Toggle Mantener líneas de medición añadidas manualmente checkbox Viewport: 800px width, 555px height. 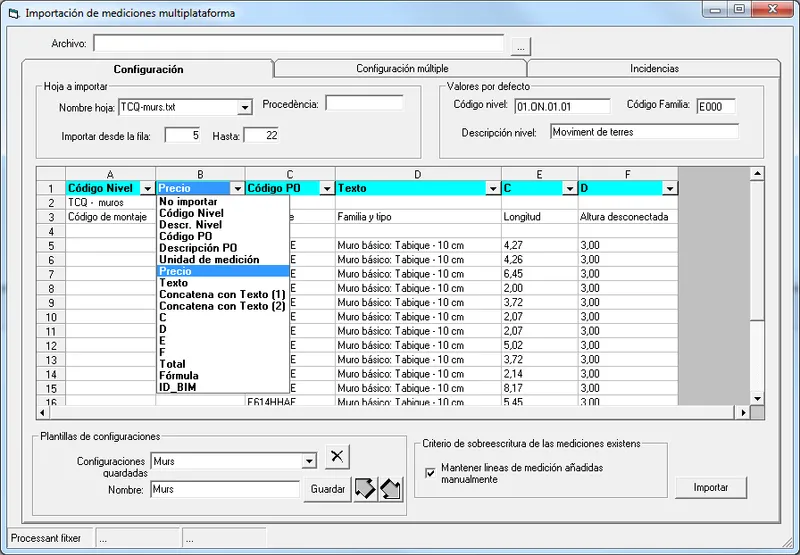[x=430, y=473]
